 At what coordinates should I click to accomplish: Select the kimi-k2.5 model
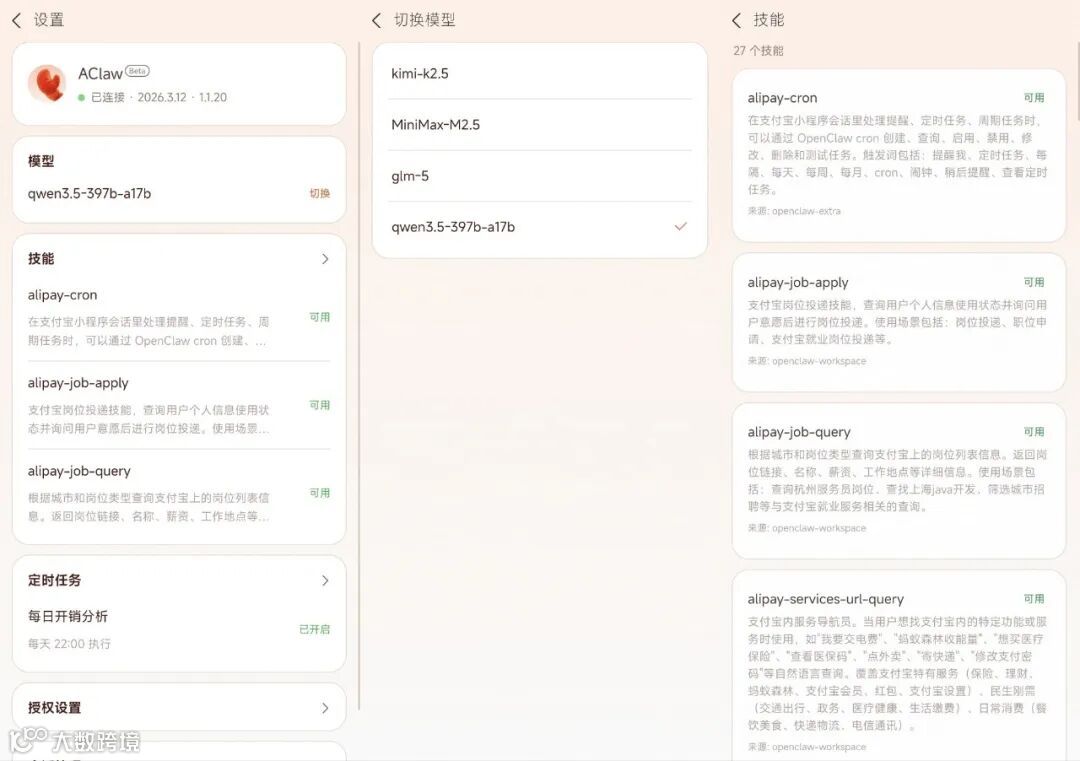click(x=540, y=74)
